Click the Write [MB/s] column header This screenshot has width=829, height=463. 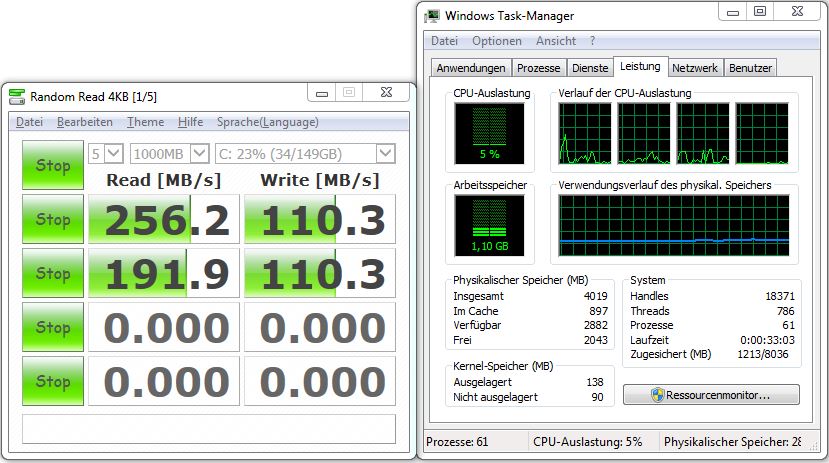point(320,180)
